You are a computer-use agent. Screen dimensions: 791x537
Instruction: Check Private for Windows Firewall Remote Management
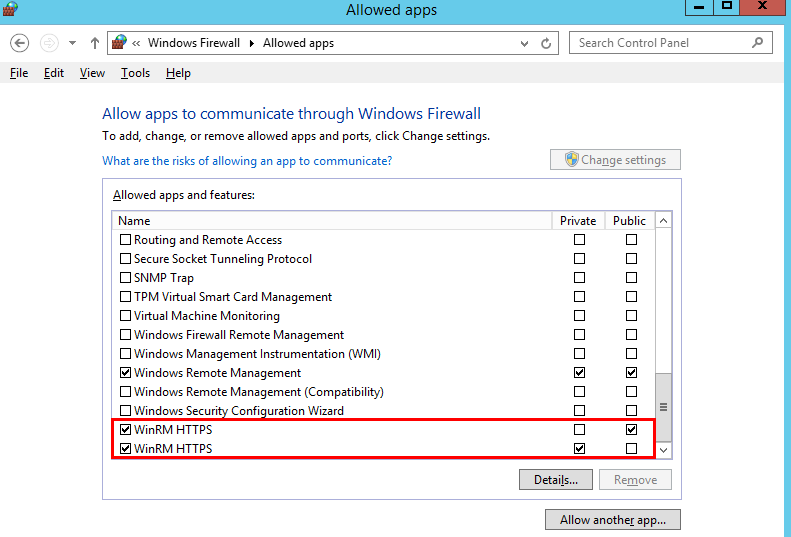[x=579, y=335]
